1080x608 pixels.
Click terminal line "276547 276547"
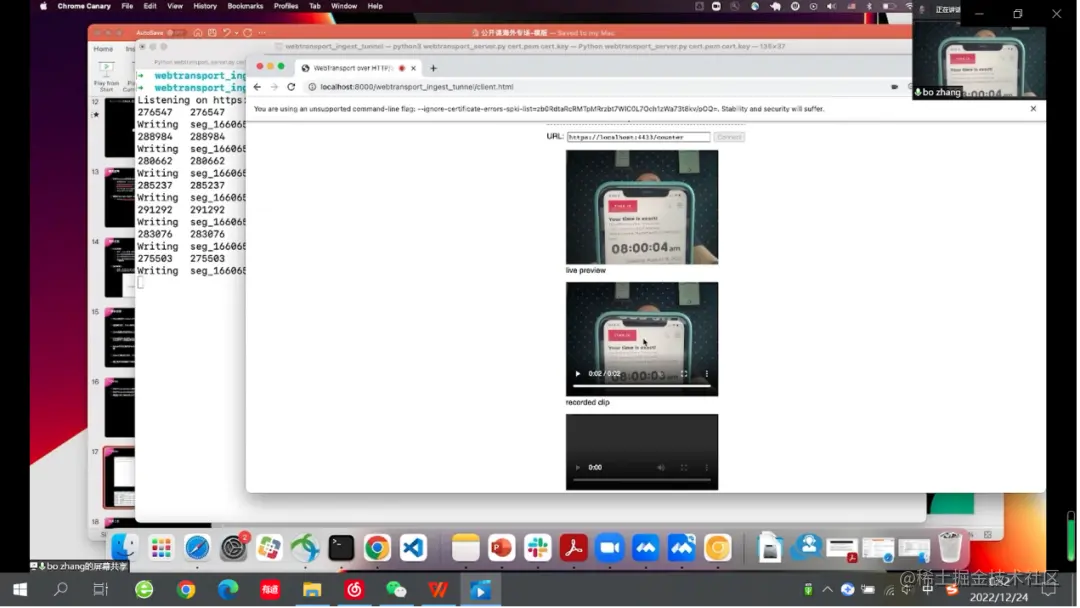point(181,112)
